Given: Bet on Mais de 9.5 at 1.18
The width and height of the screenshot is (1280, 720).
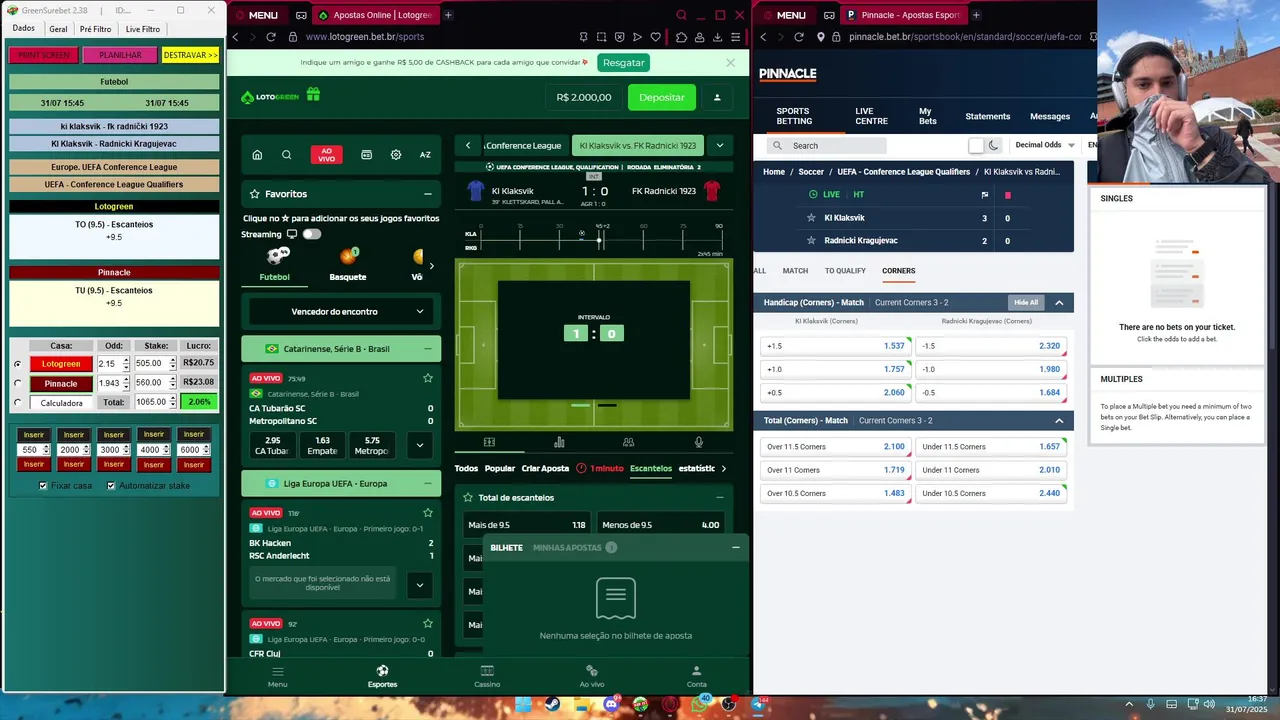Looking at the screenshot, I should [x=527, y=525].
